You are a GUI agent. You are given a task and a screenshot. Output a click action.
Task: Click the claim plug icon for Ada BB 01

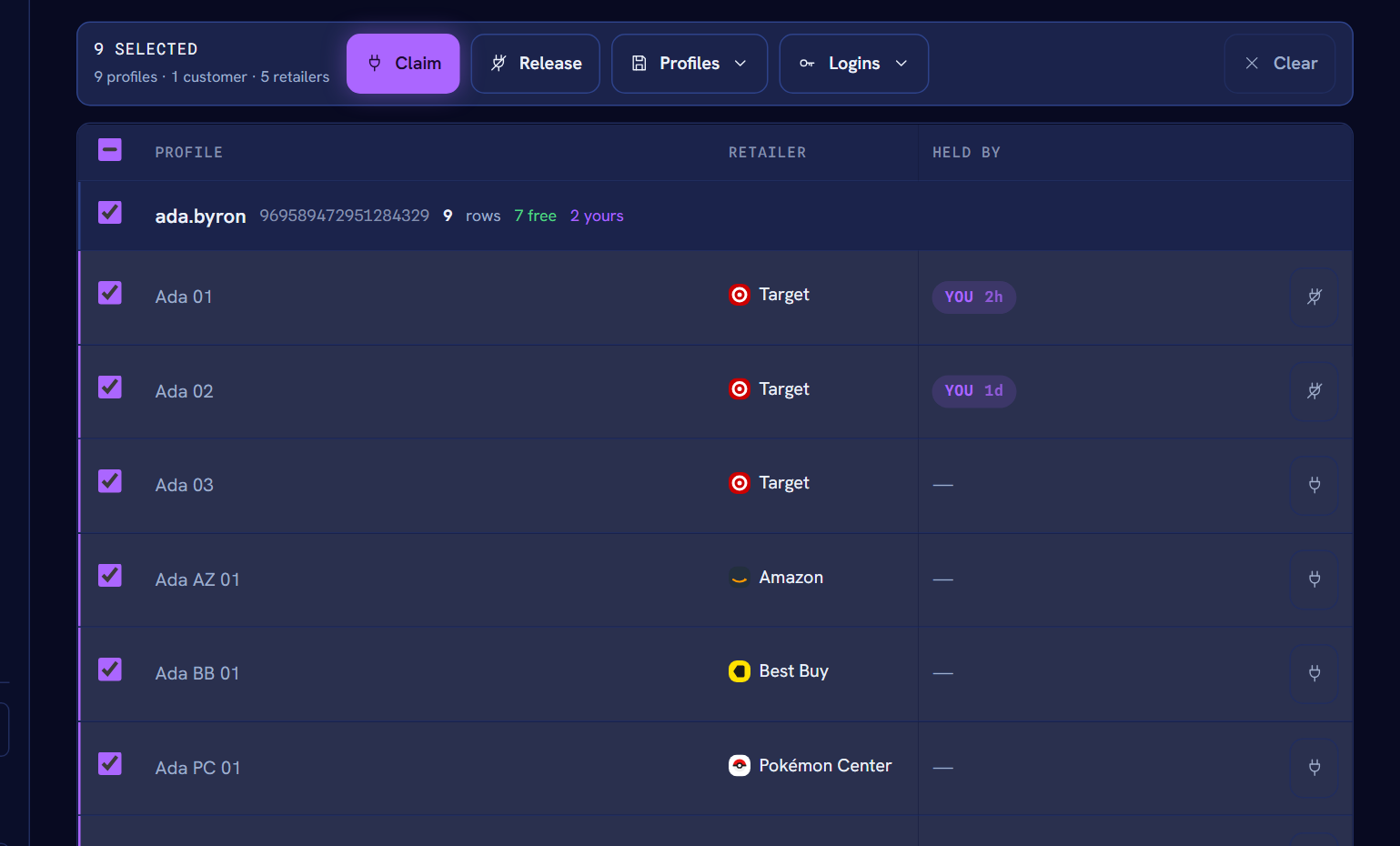(1314, 673)
